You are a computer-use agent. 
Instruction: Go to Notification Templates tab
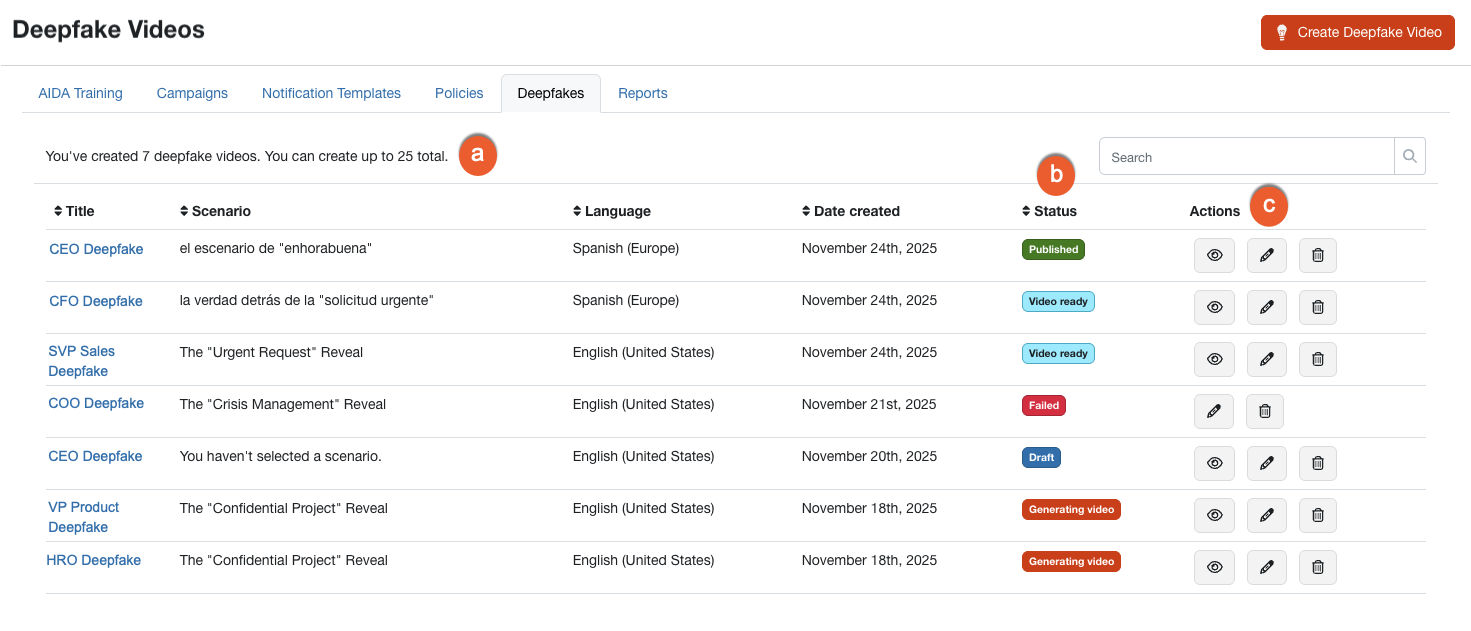331,93
